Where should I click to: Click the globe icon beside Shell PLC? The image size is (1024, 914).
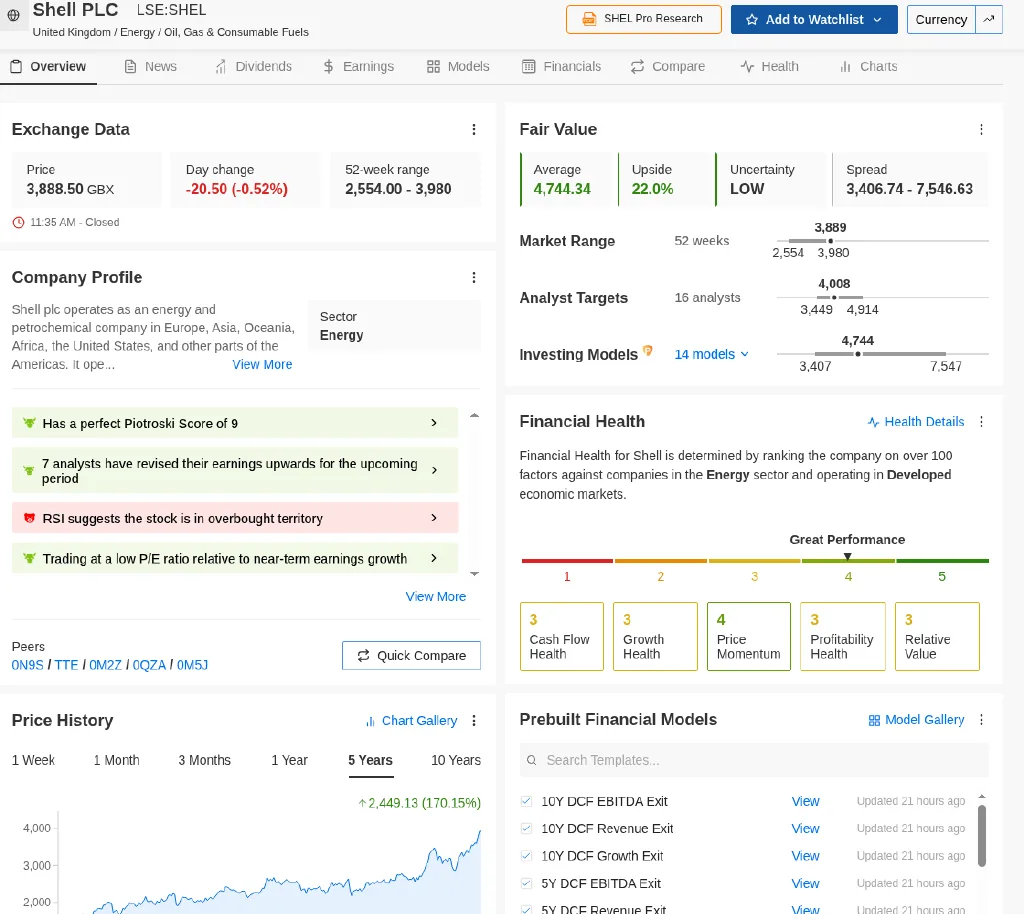point(13,15)
